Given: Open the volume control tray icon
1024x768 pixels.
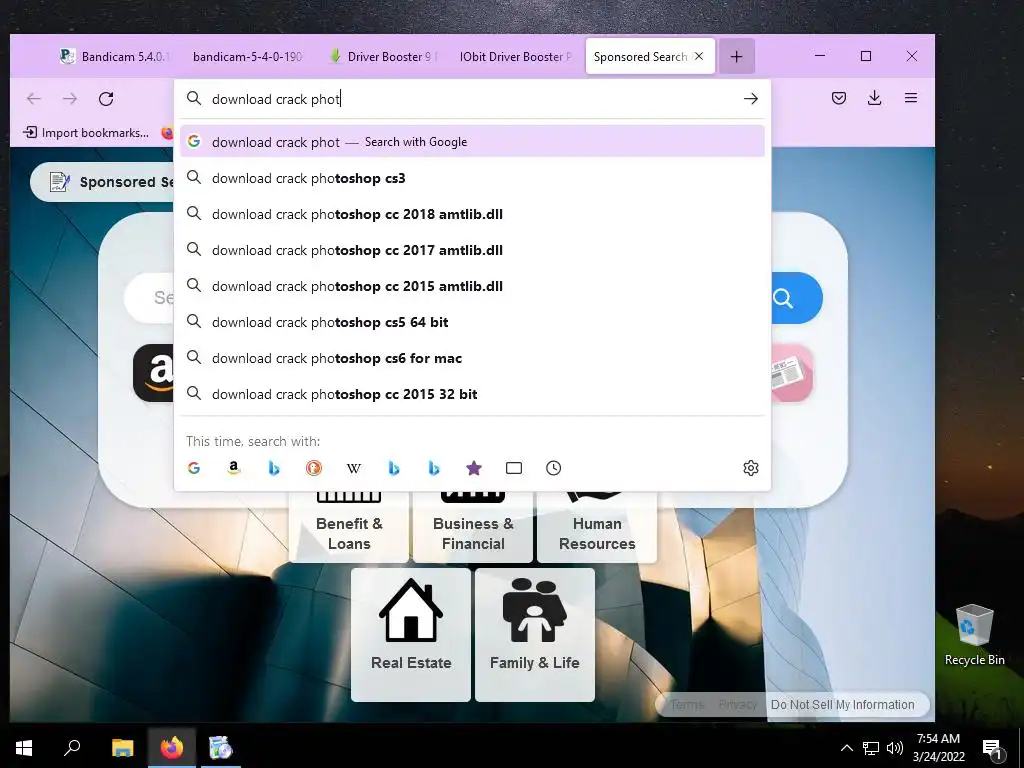Looking at the screenshot, I should [895, 748].
